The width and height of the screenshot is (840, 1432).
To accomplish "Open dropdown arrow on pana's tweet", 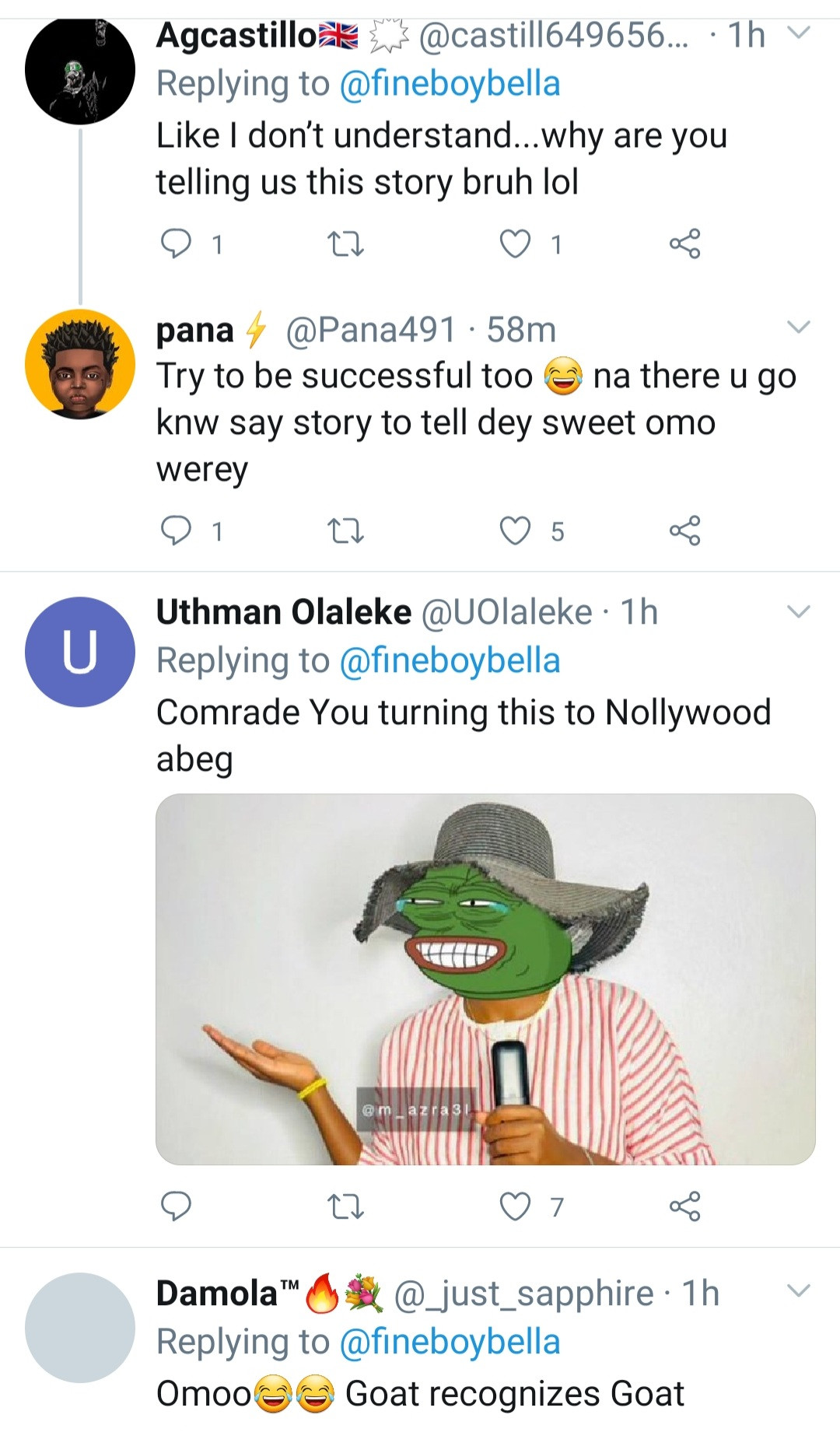I will [x=800, y=327].
